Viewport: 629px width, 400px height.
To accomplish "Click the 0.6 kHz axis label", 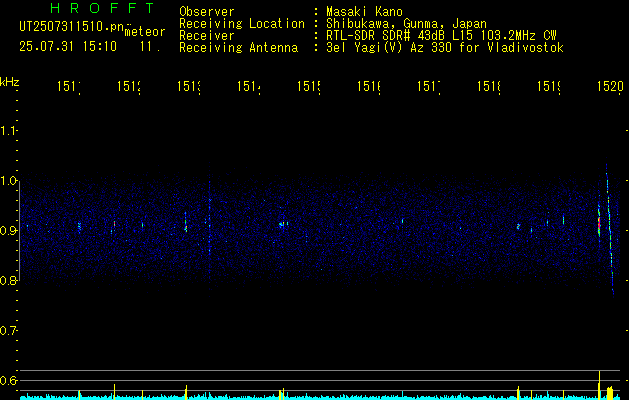I will coord(8,380).
